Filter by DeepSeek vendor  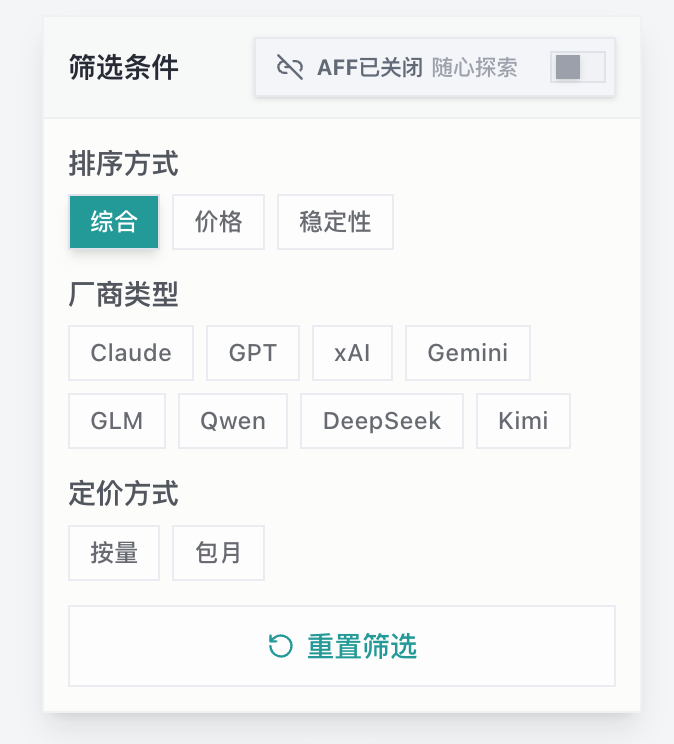(382, 421)
